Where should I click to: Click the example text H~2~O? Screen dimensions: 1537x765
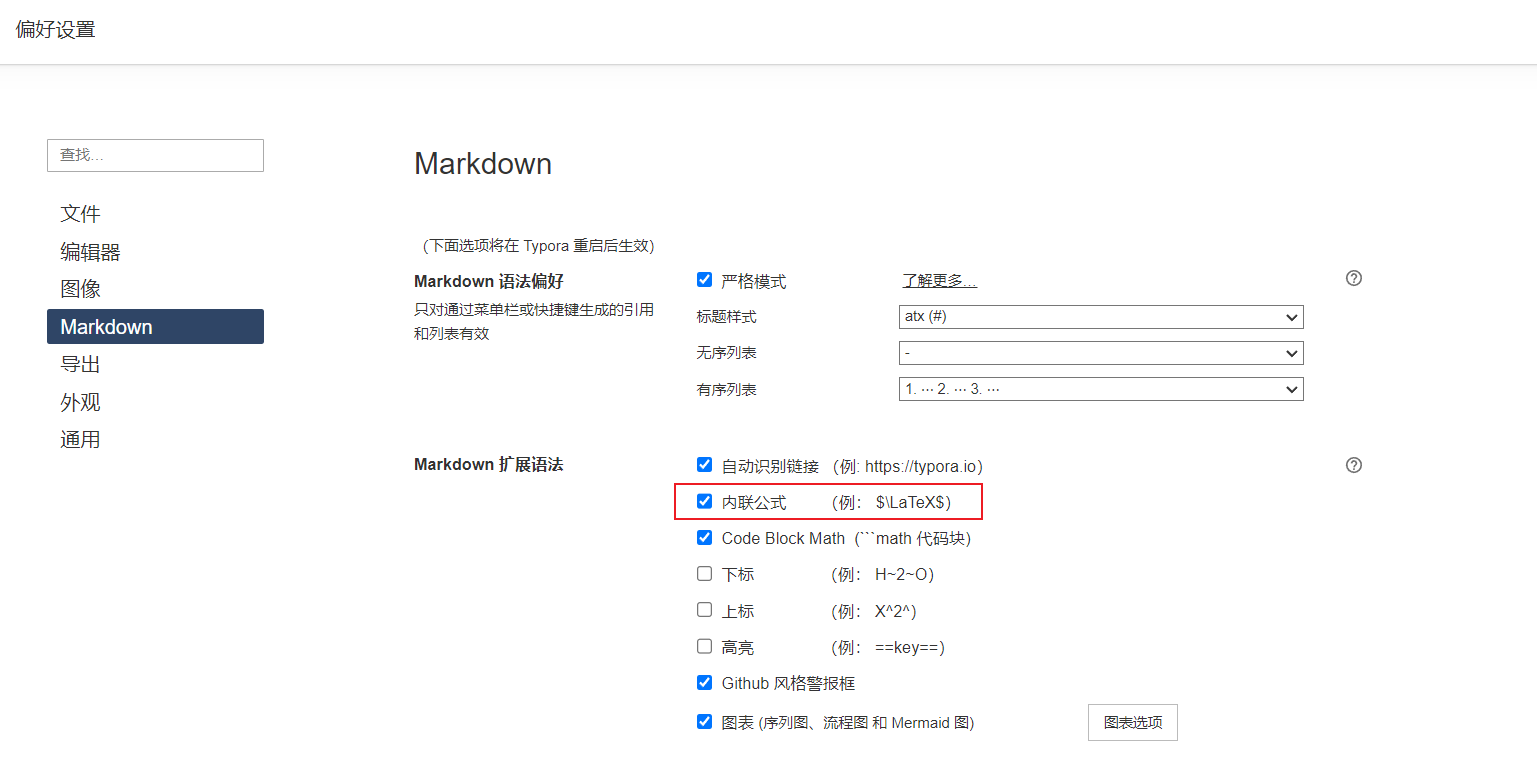901,575
